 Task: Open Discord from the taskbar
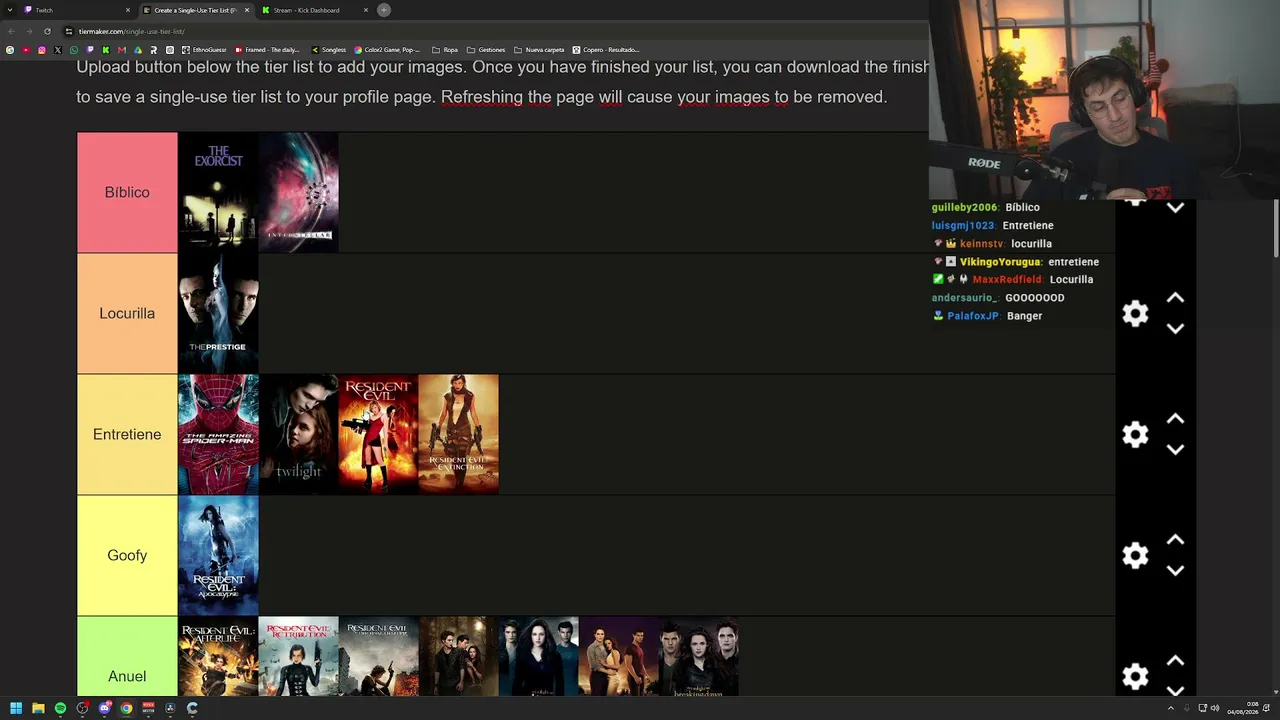click(104, 708)
